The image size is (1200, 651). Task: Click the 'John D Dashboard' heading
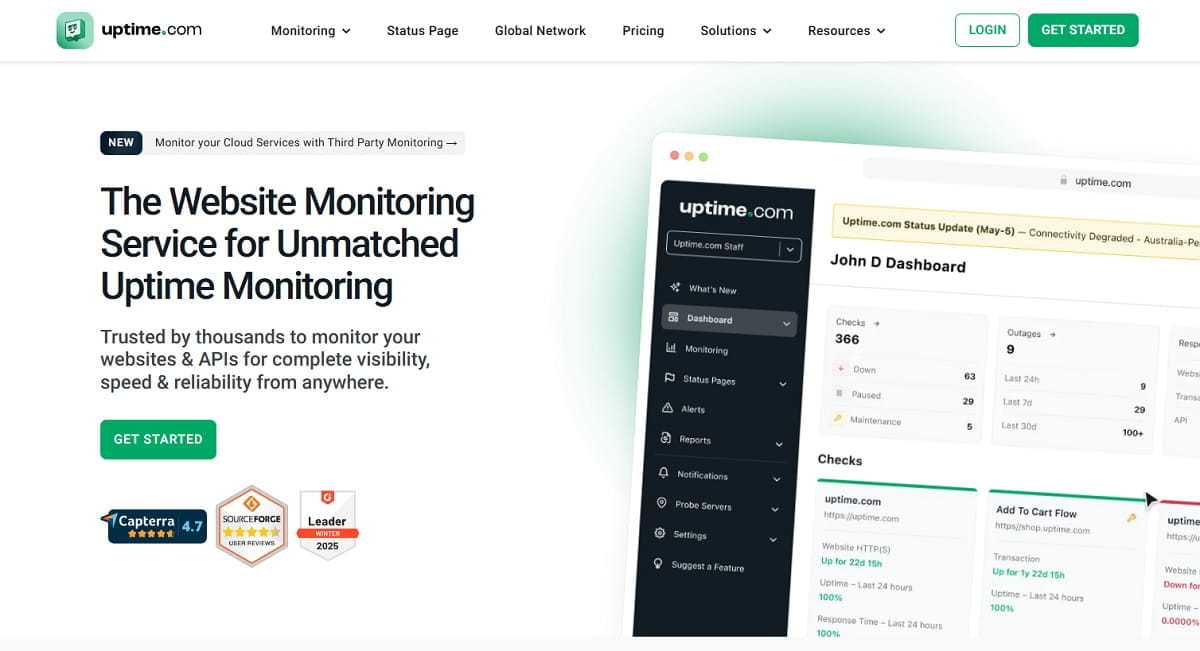(898, 265)
